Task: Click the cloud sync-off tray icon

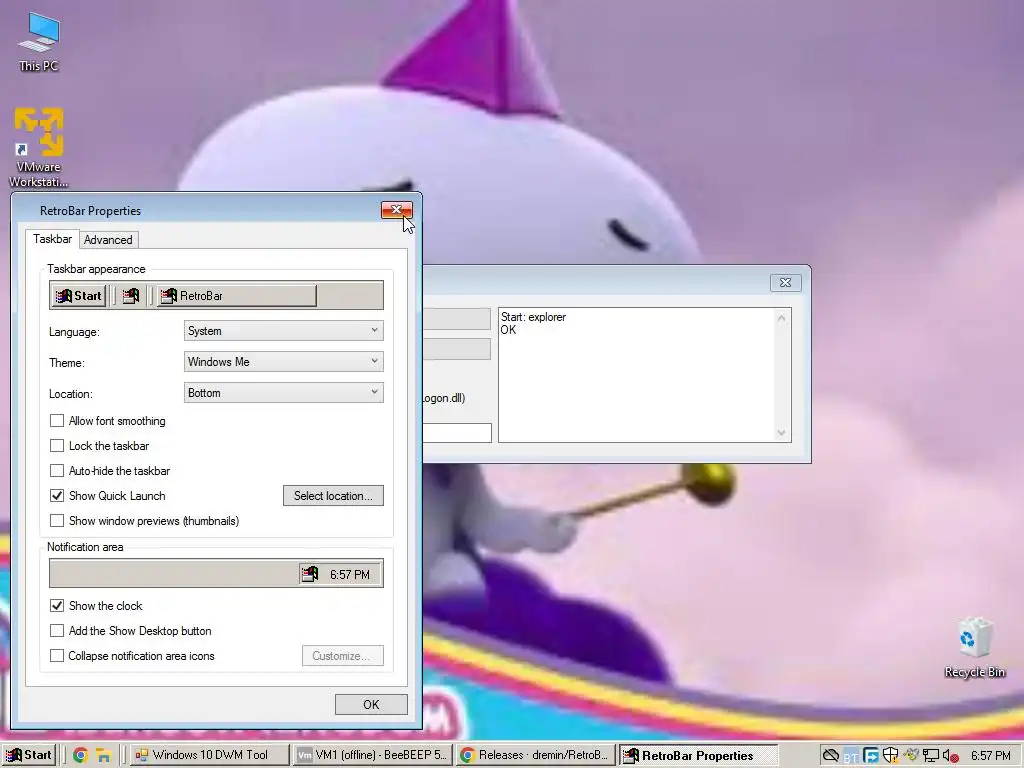Action: pos(830,756)
